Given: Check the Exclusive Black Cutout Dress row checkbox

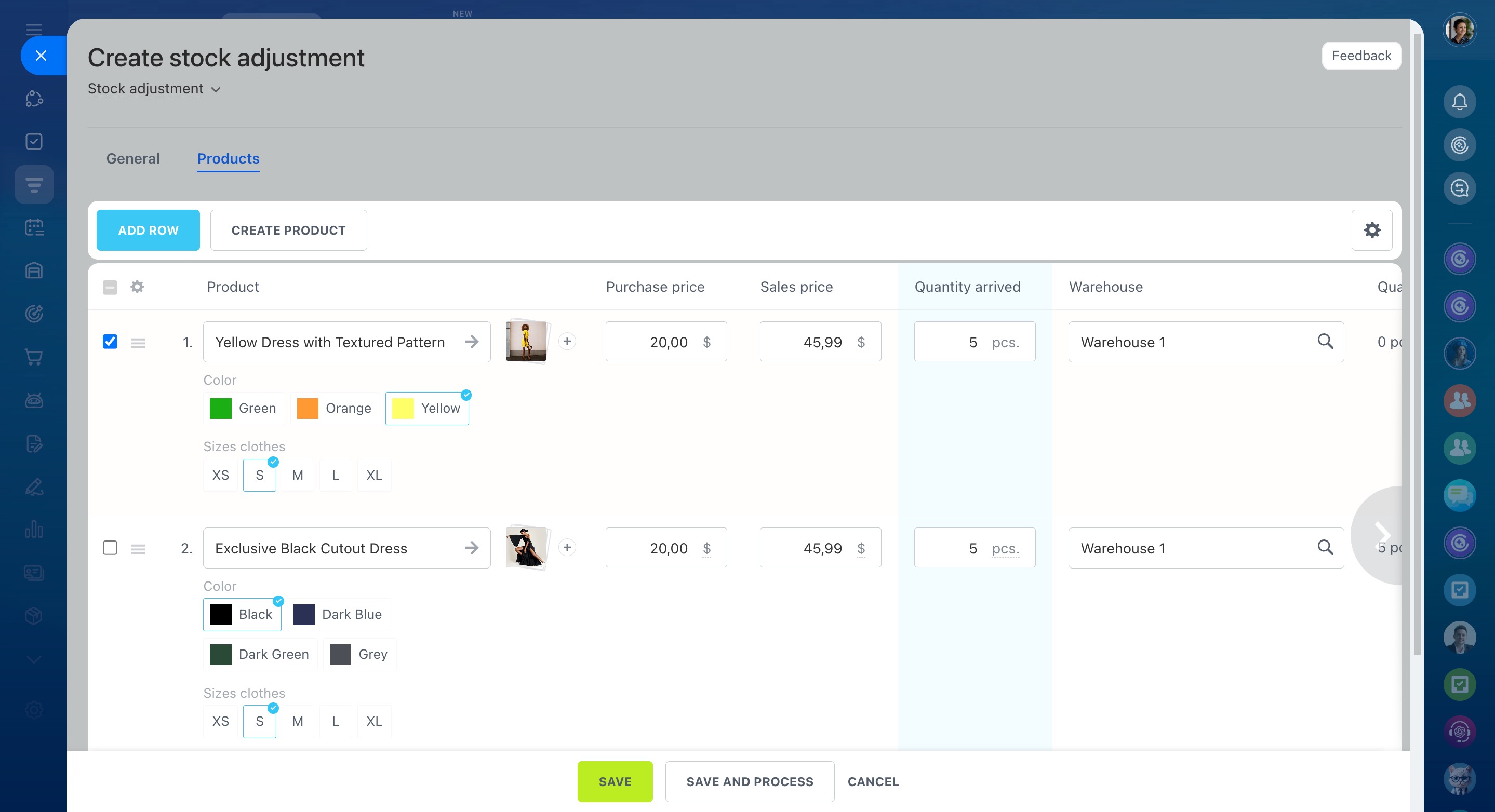Looking at the screenshot, I should (110, 548).
